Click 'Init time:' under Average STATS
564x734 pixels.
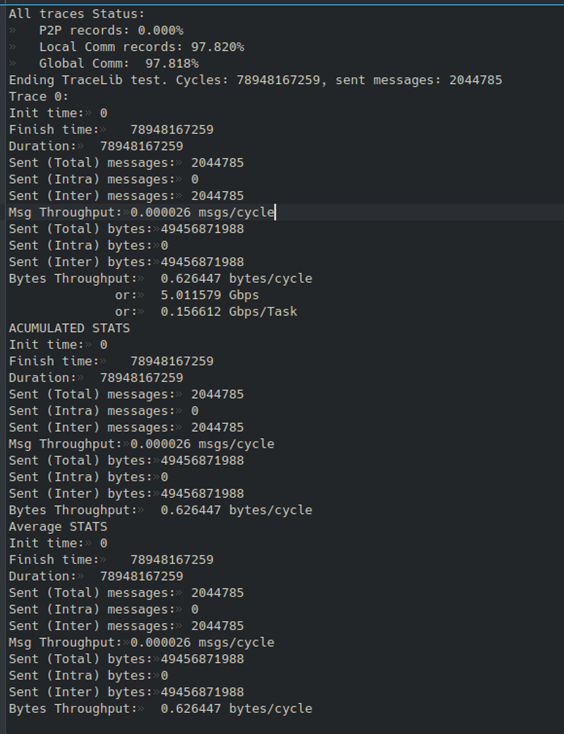pyautogui.click(x=58, y=543)
